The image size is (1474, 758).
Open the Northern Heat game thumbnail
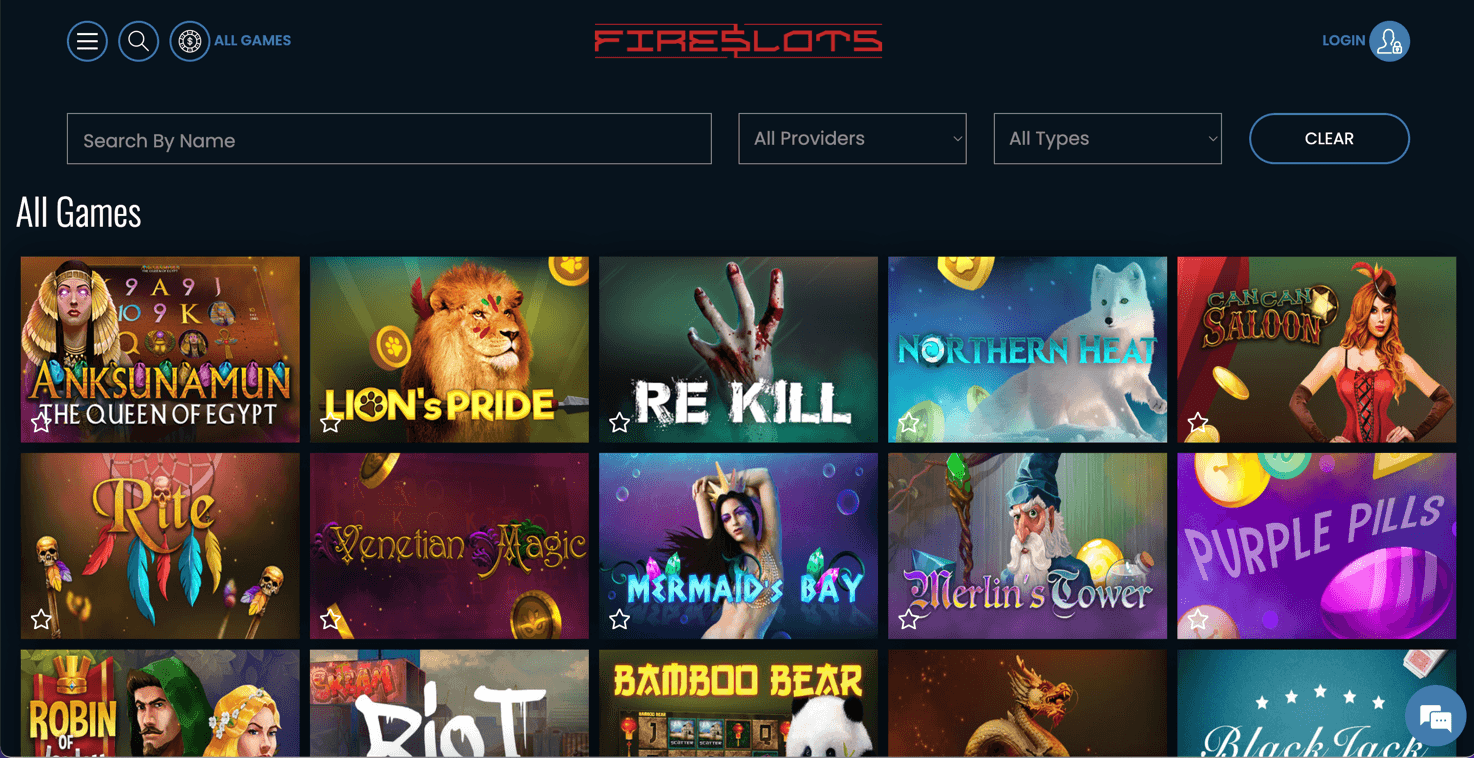point(1027,349)
